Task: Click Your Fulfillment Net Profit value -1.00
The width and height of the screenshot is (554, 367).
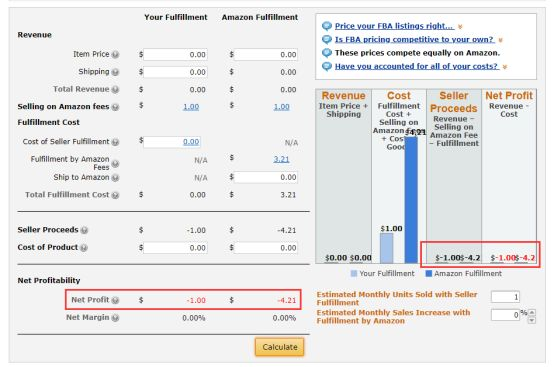Action: (196, 301)
